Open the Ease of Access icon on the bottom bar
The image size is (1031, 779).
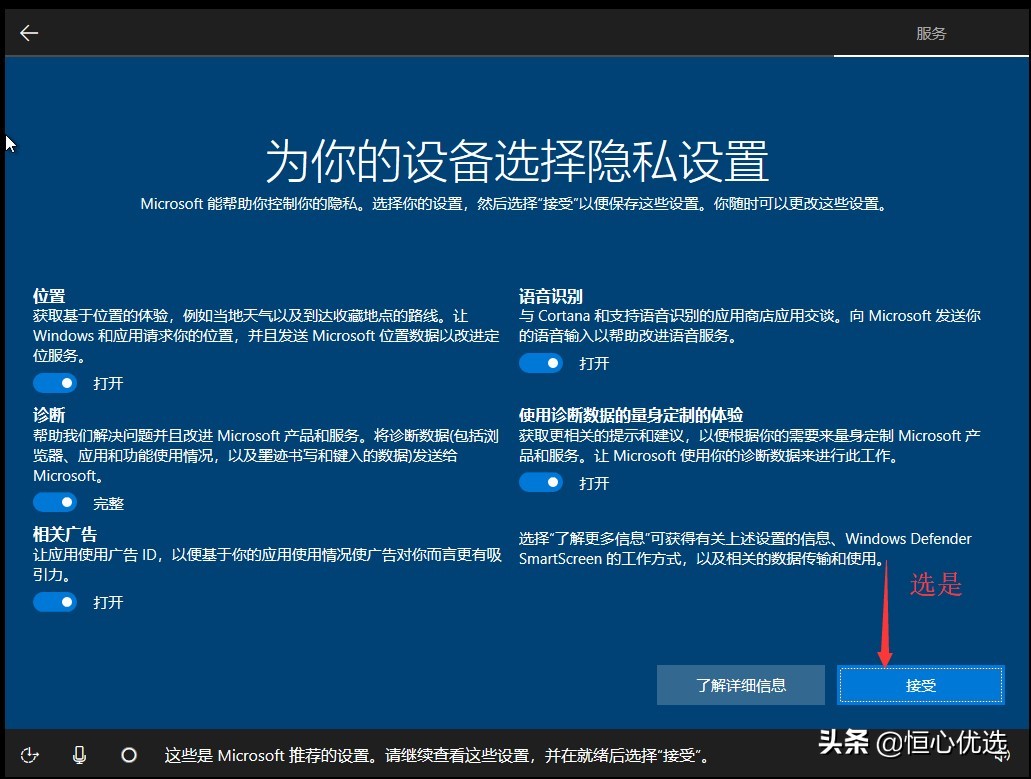30,756
